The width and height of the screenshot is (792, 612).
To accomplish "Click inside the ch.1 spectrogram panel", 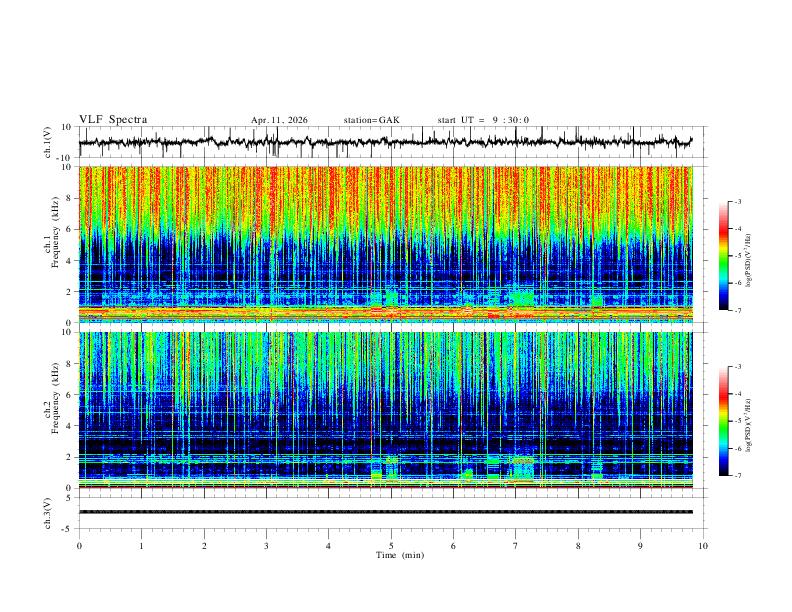I will [386, 244].
